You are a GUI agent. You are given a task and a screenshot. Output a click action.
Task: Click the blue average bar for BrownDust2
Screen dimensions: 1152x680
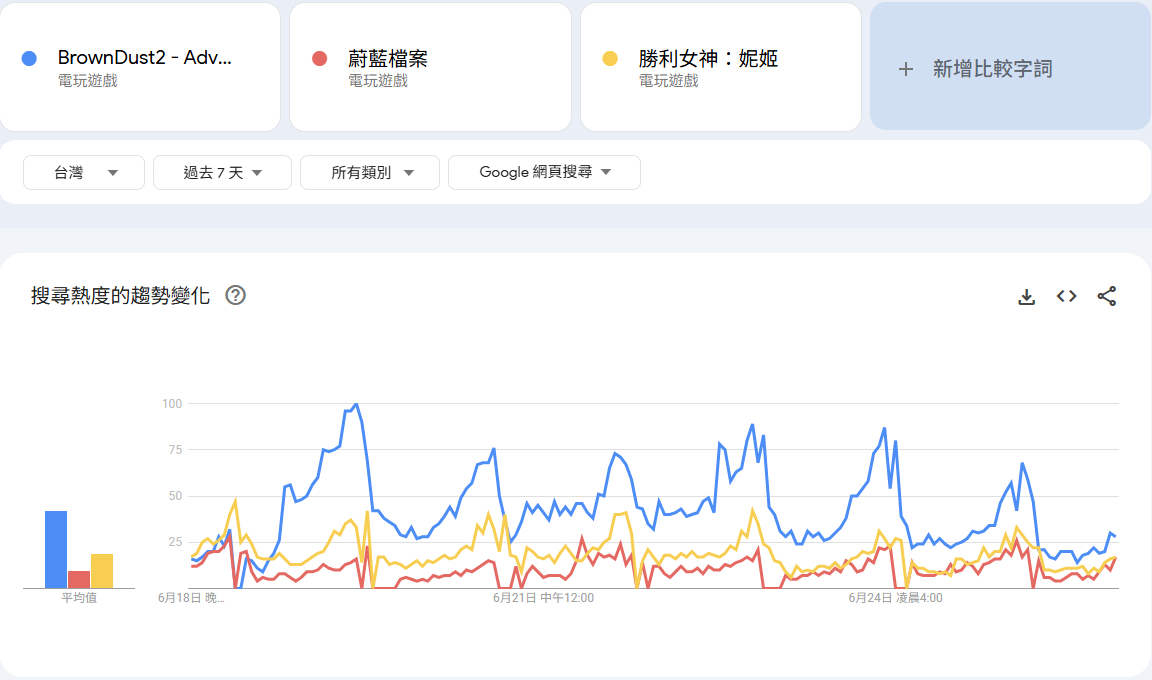click(56, 549)
